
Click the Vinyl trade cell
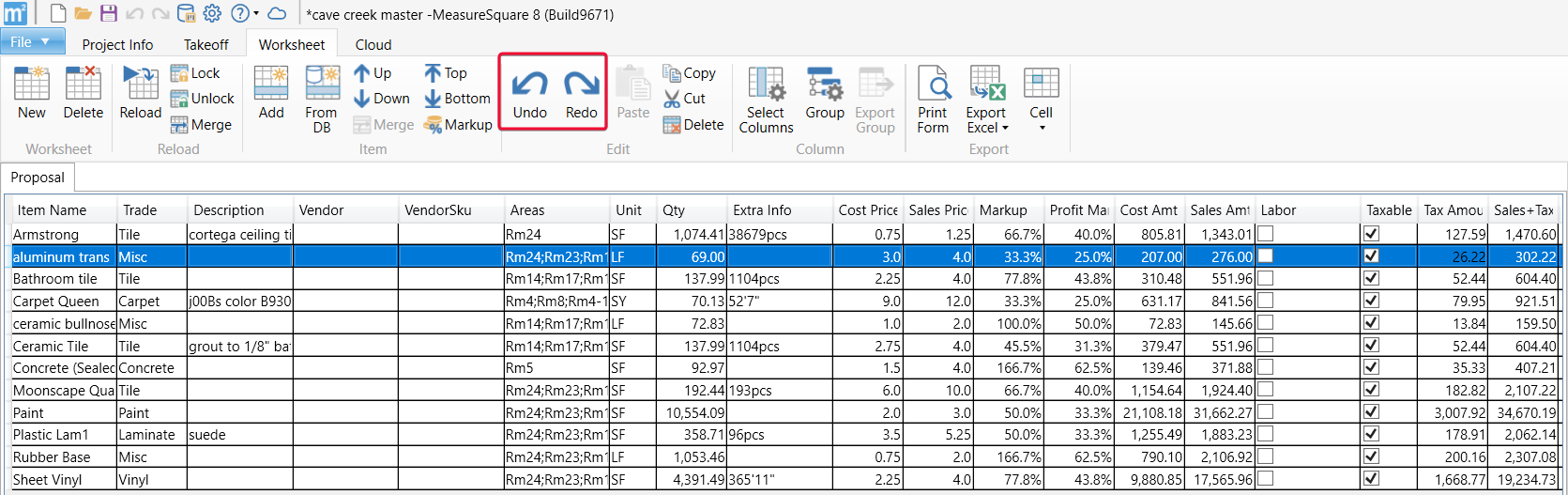point(151,479)
